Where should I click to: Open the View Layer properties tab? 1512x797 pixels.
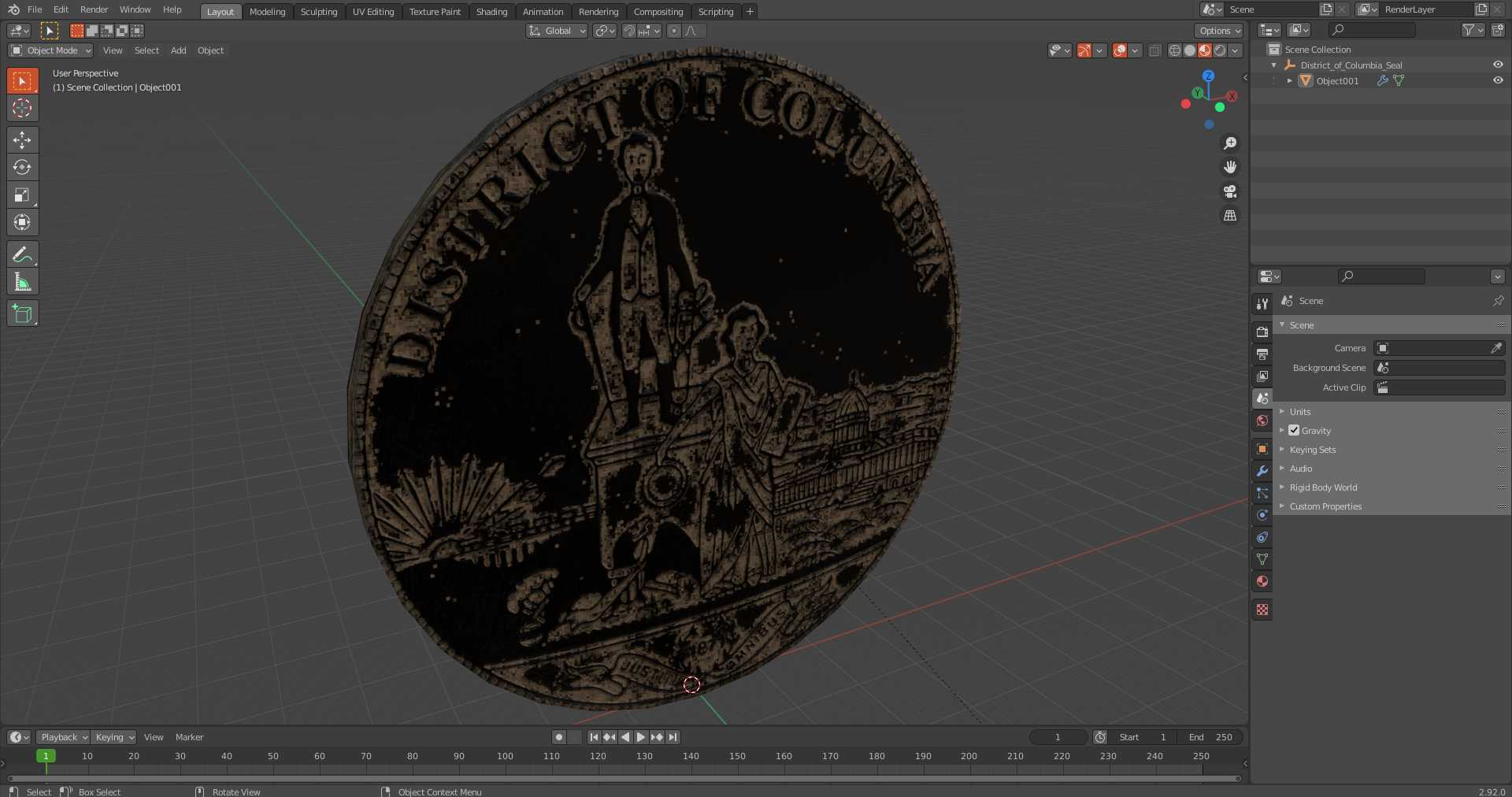click(1262, 376)
